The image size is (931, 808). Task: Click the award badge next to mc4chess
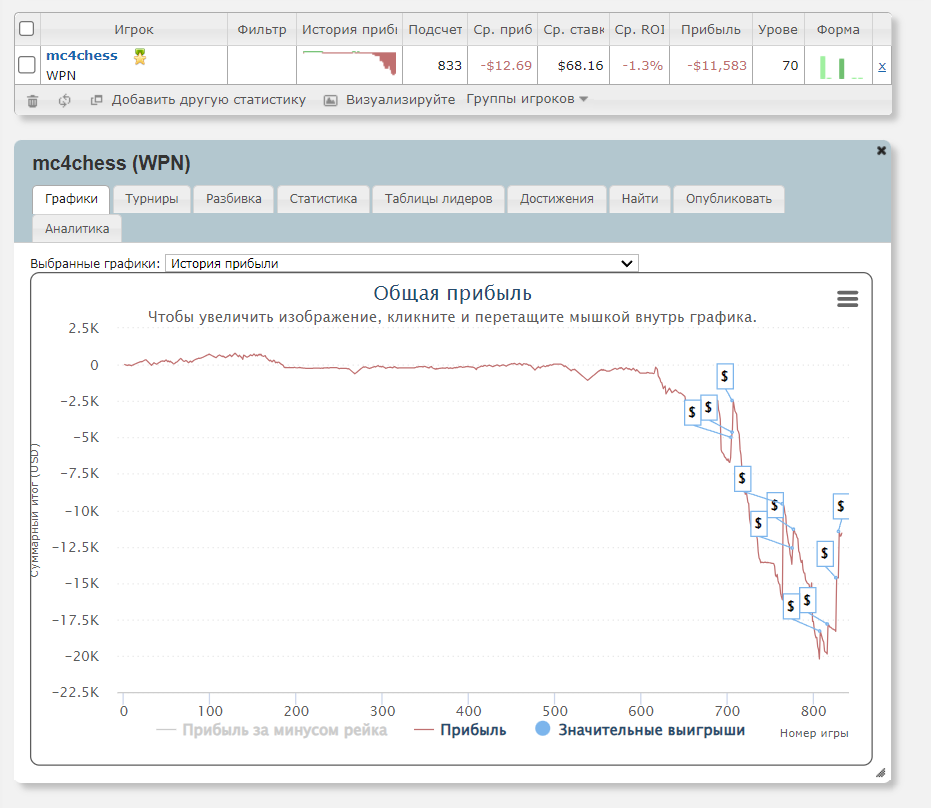pos(140,57)
